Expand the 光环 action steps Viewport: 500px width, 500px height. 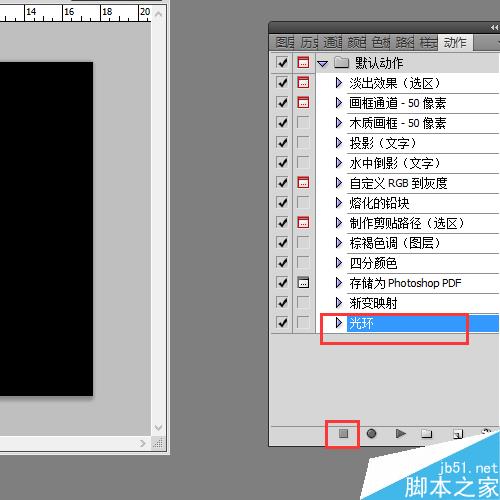click(339, 323)
